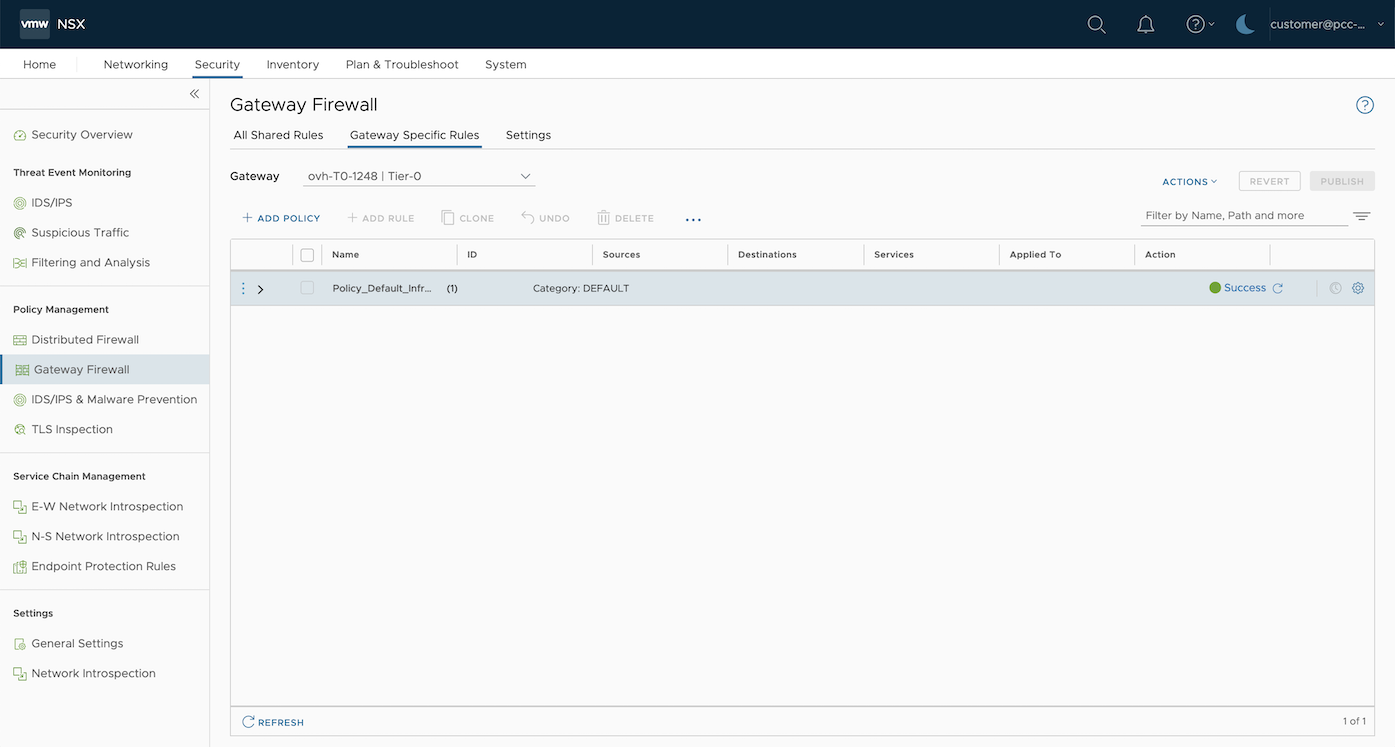Switch to the All Shared Rules tab
Viewport: 1395px width, 747px height.
[278, 134]
